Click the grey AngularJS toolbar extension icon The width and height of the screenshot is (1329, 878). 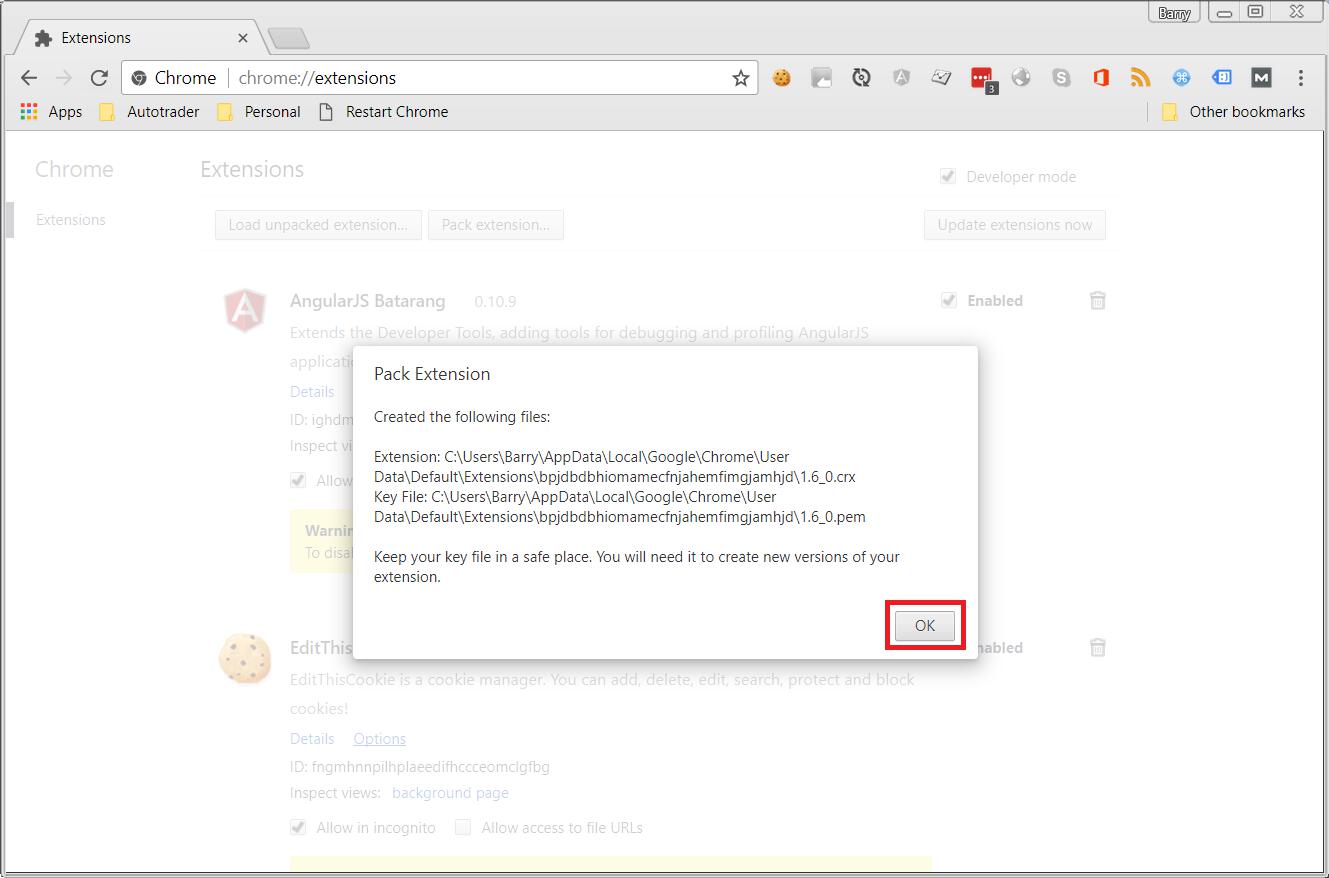point(901,78)
